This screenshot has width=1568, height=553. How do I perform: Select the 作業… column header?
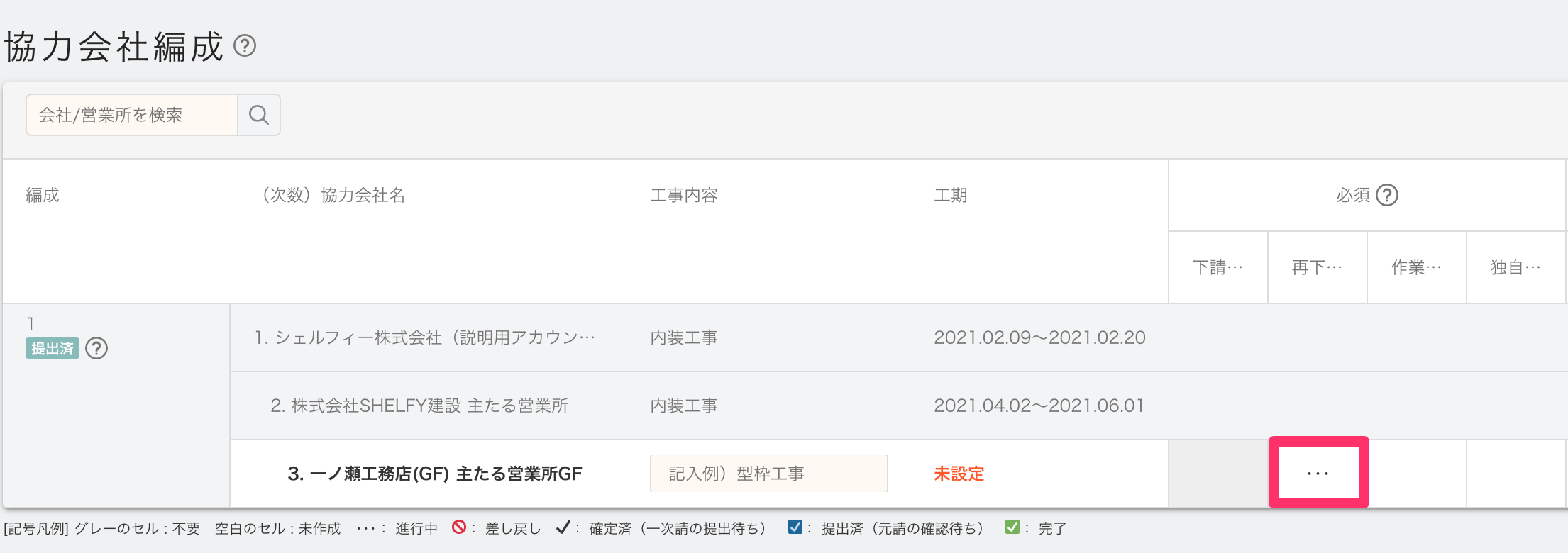pos(1416,267)
